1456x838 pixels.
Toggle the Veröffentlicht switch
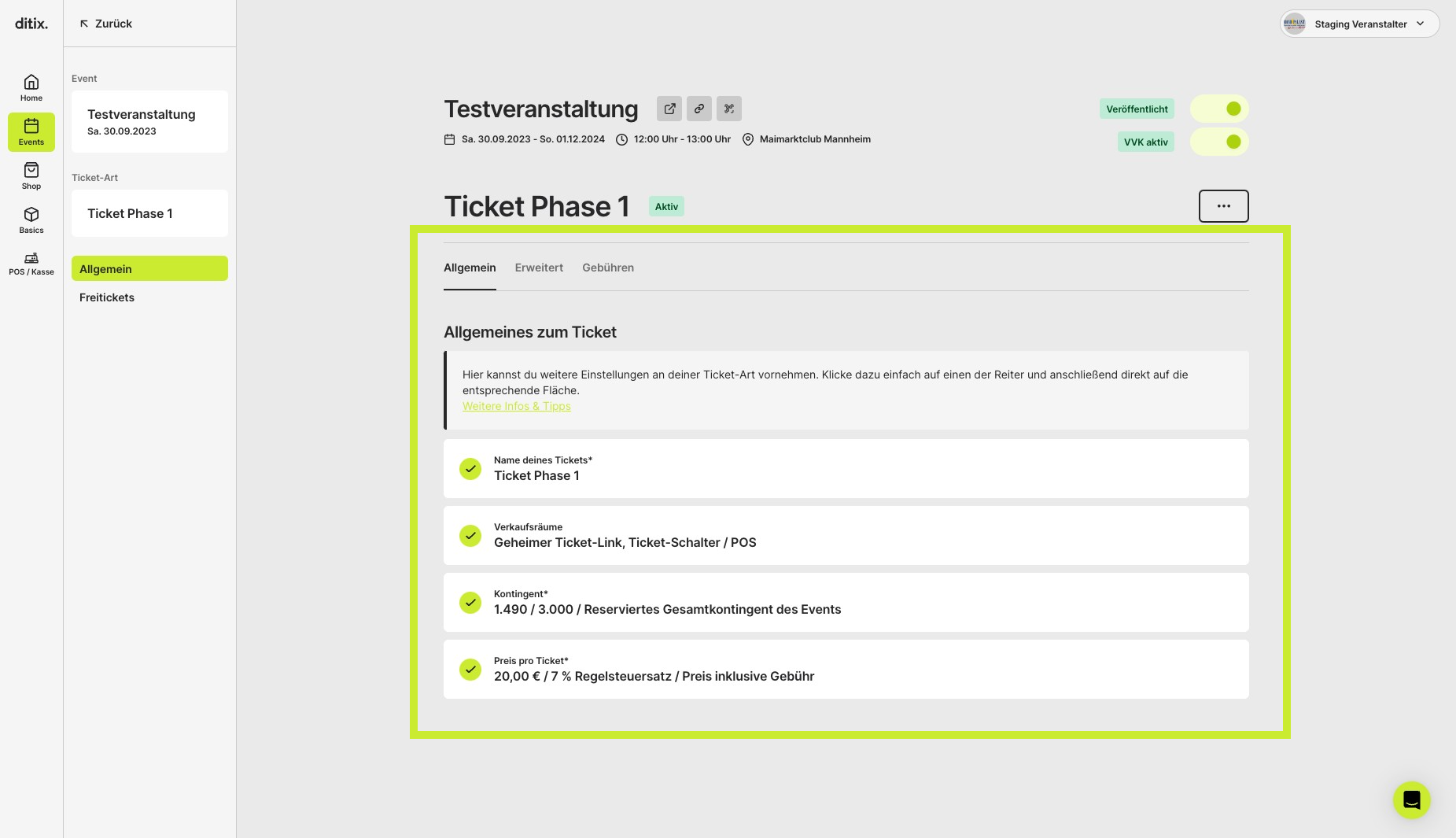point(1219,109)
